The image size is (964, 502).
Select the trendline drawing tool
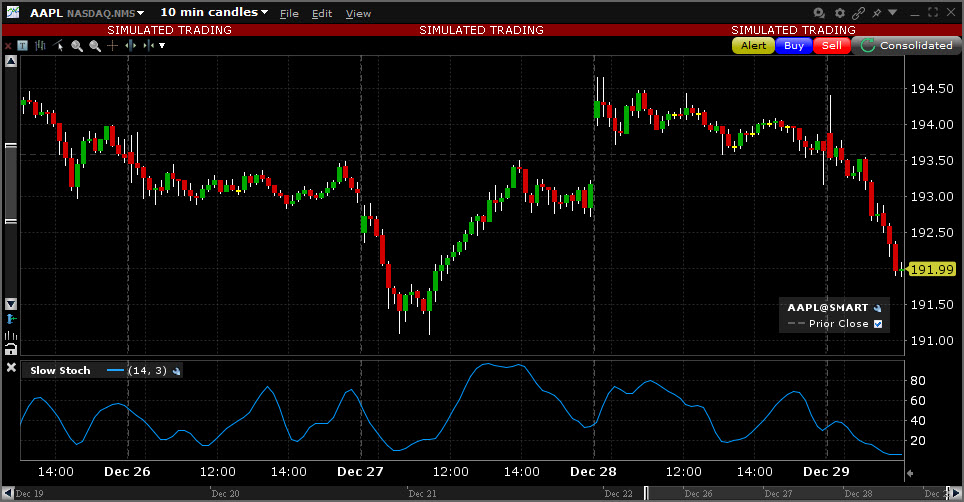point(58,45)
